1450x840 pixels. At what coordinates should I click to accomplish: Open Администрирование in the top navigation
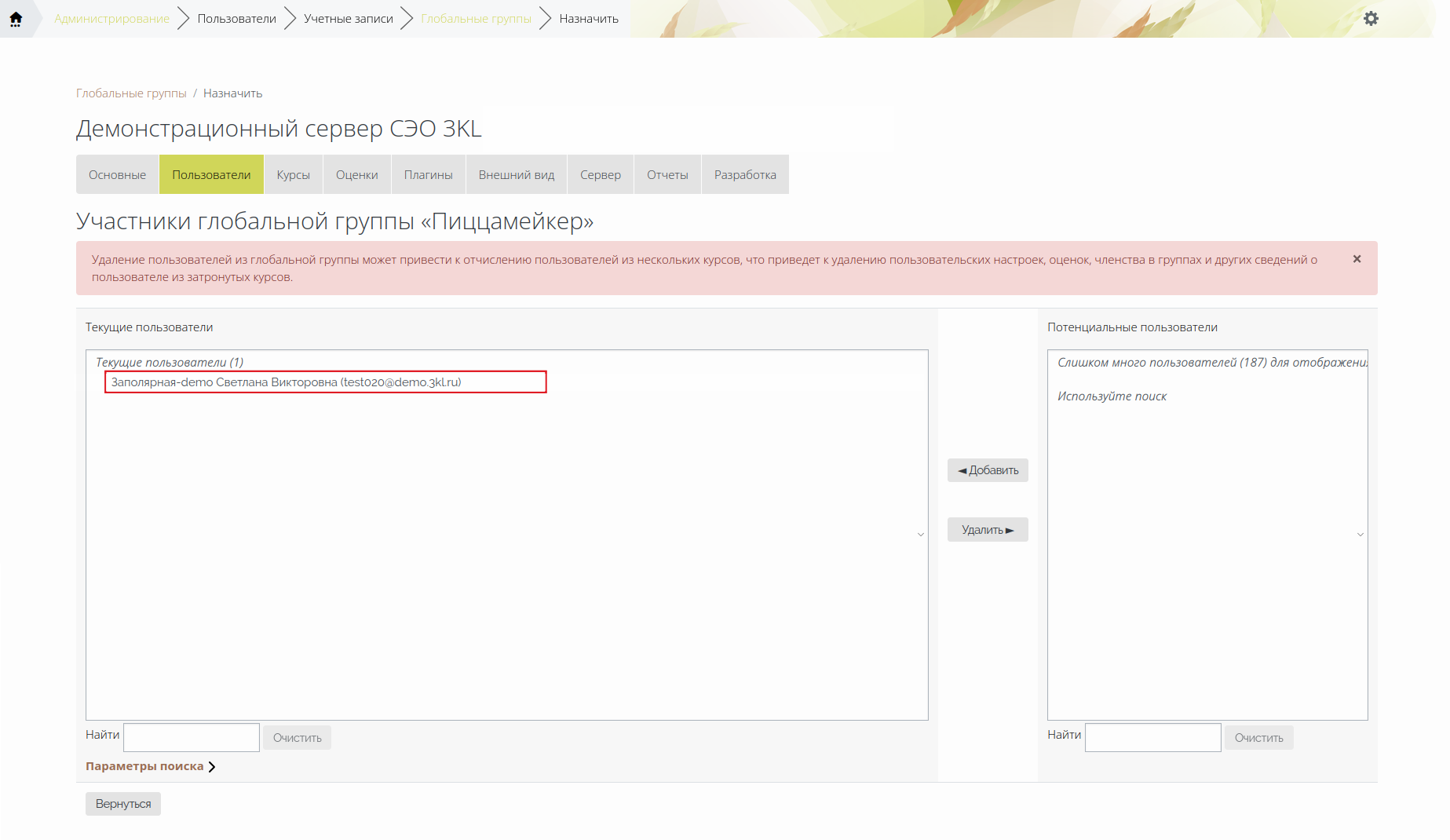coord(111,19)
